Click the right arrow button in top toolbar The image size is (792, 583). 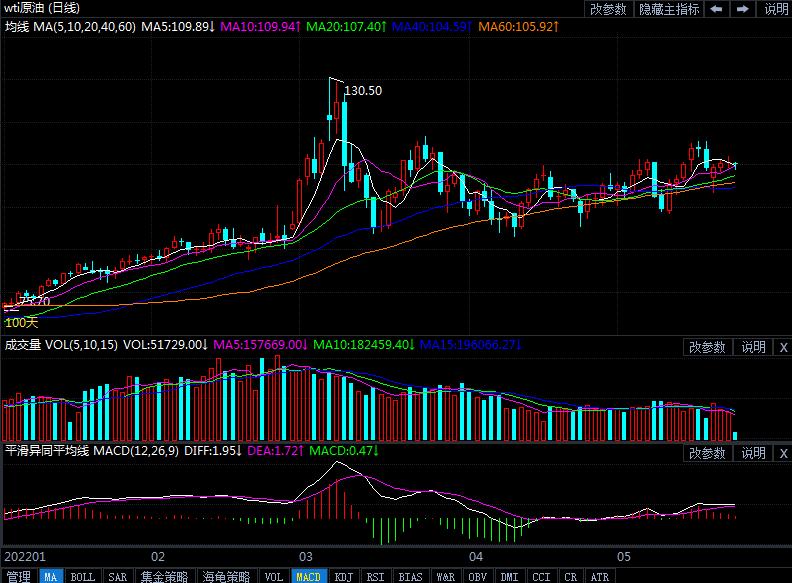click(742, 9)
